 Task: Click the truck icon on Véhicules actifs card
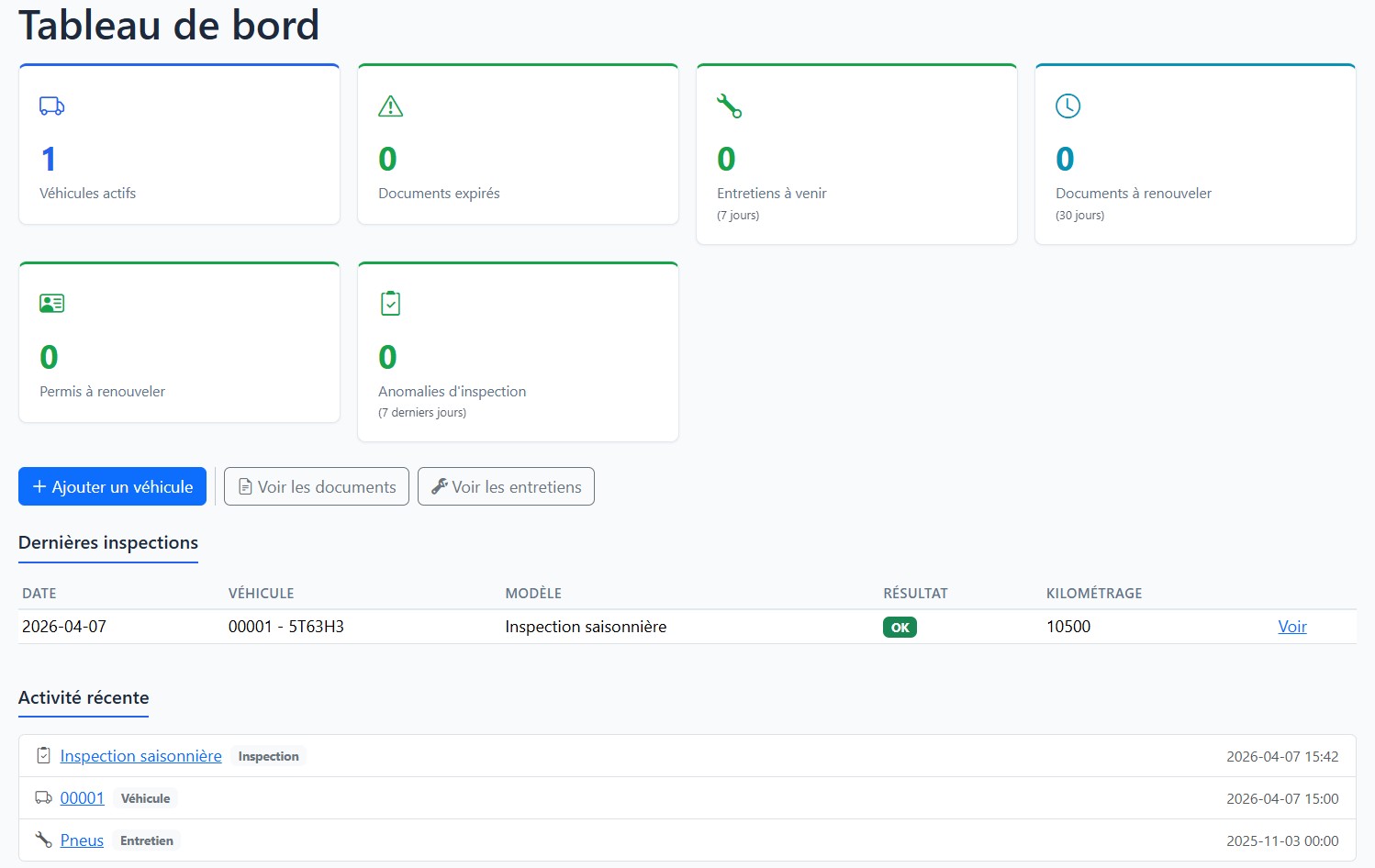pos(51,106)
